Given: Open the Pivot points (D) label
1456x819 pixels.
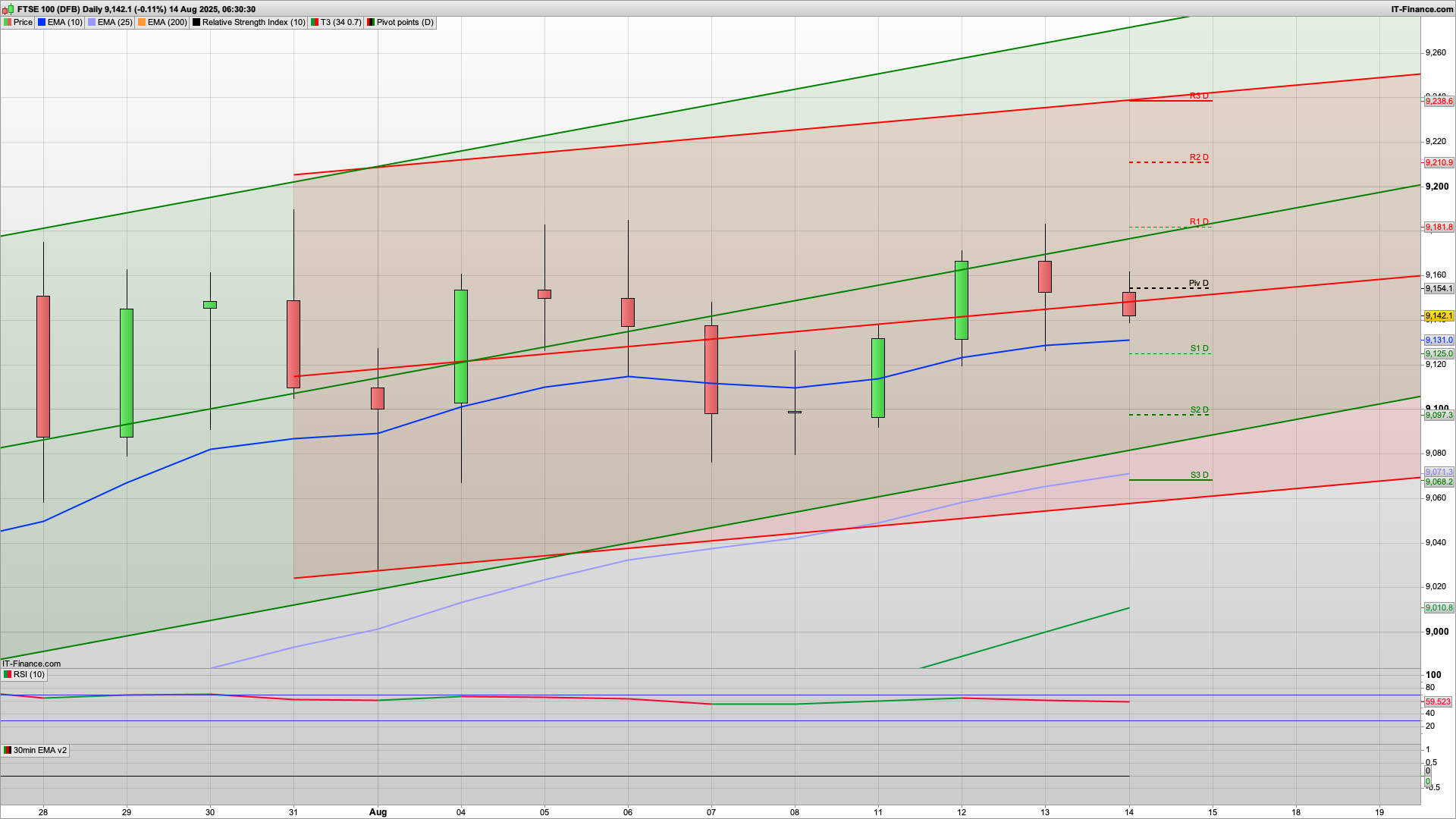Looking at the screenshot, I should point(405,22).
